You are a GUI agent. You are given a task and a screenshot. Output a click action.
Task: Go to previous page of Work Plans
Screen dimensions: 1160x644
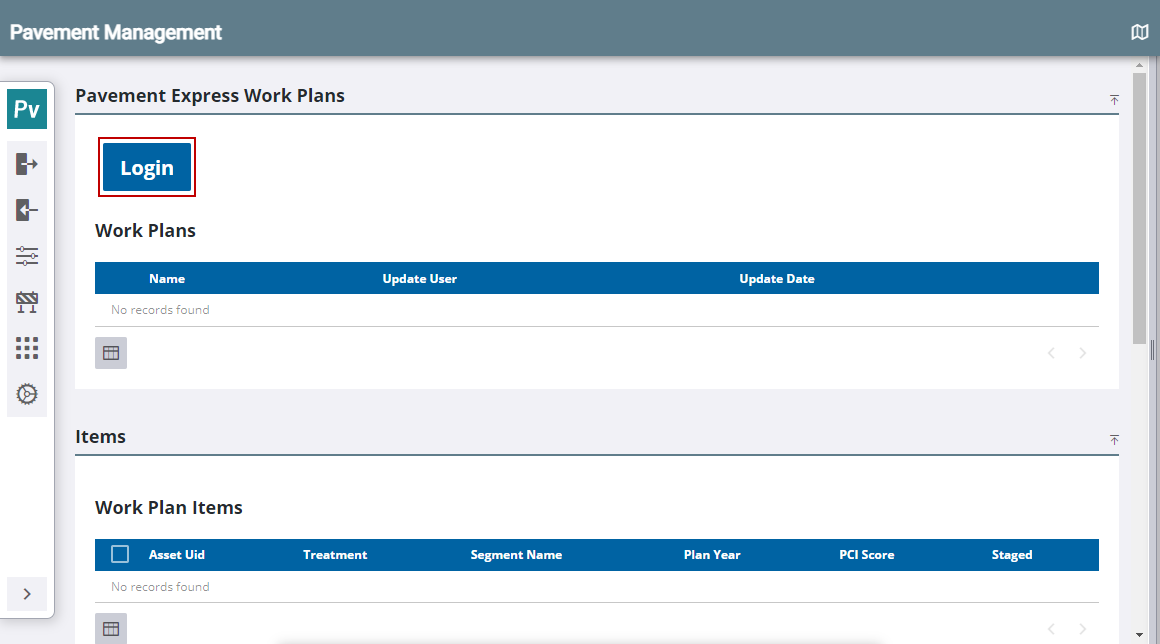tap(1051, 353)
